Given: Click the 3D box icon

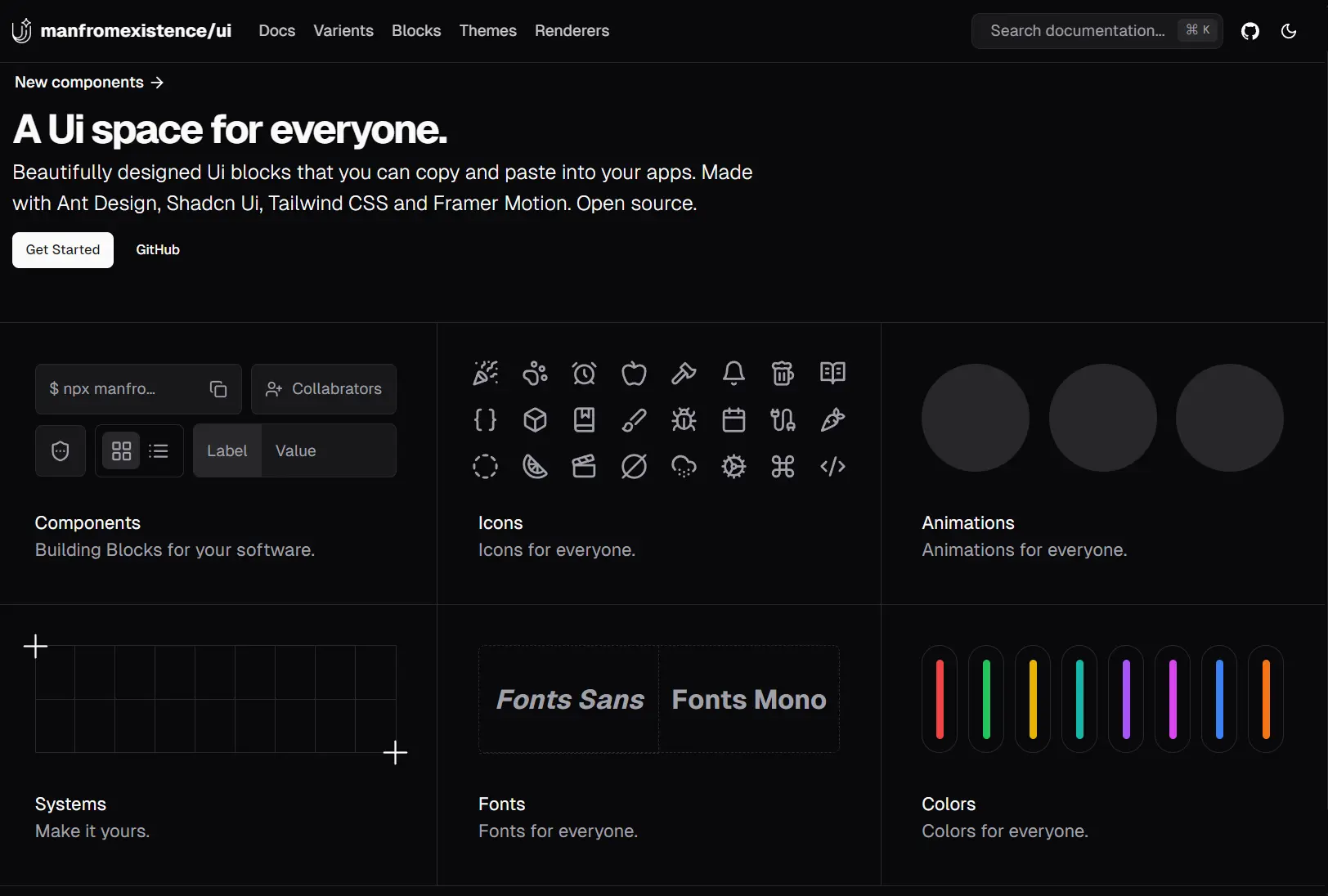Looking at the screenshot, I should 535,420.
